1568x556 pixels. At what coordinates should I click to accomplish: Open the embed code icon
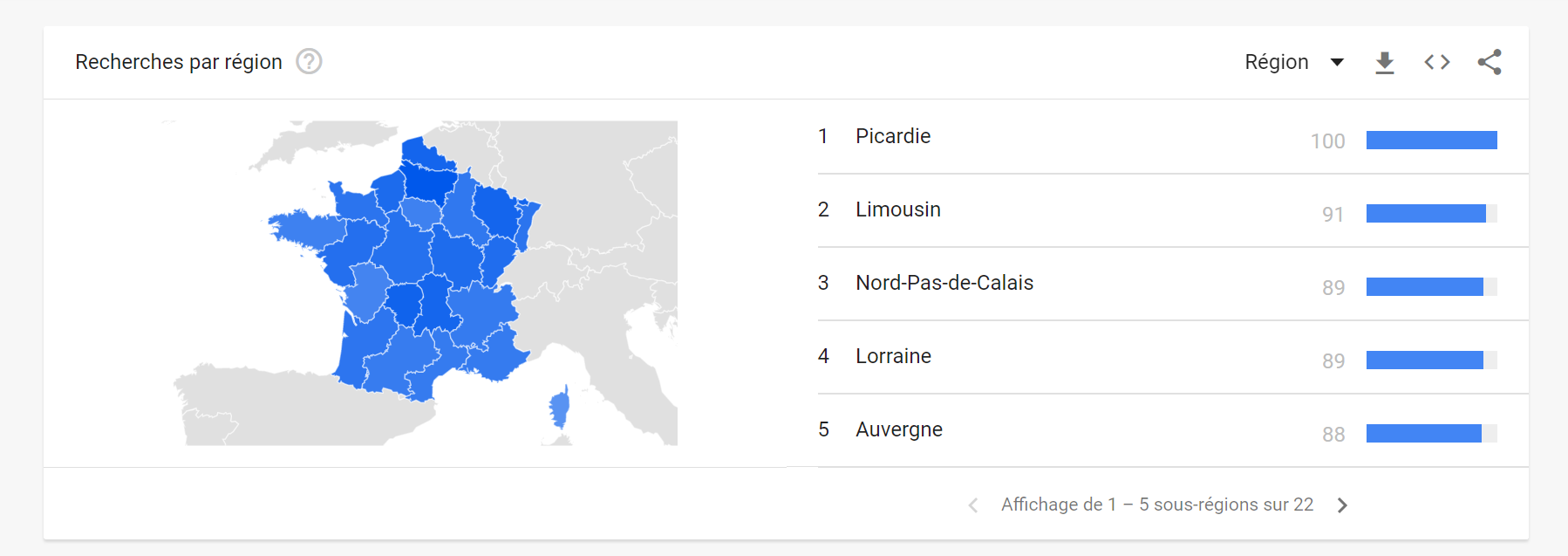pos(1436,62)
